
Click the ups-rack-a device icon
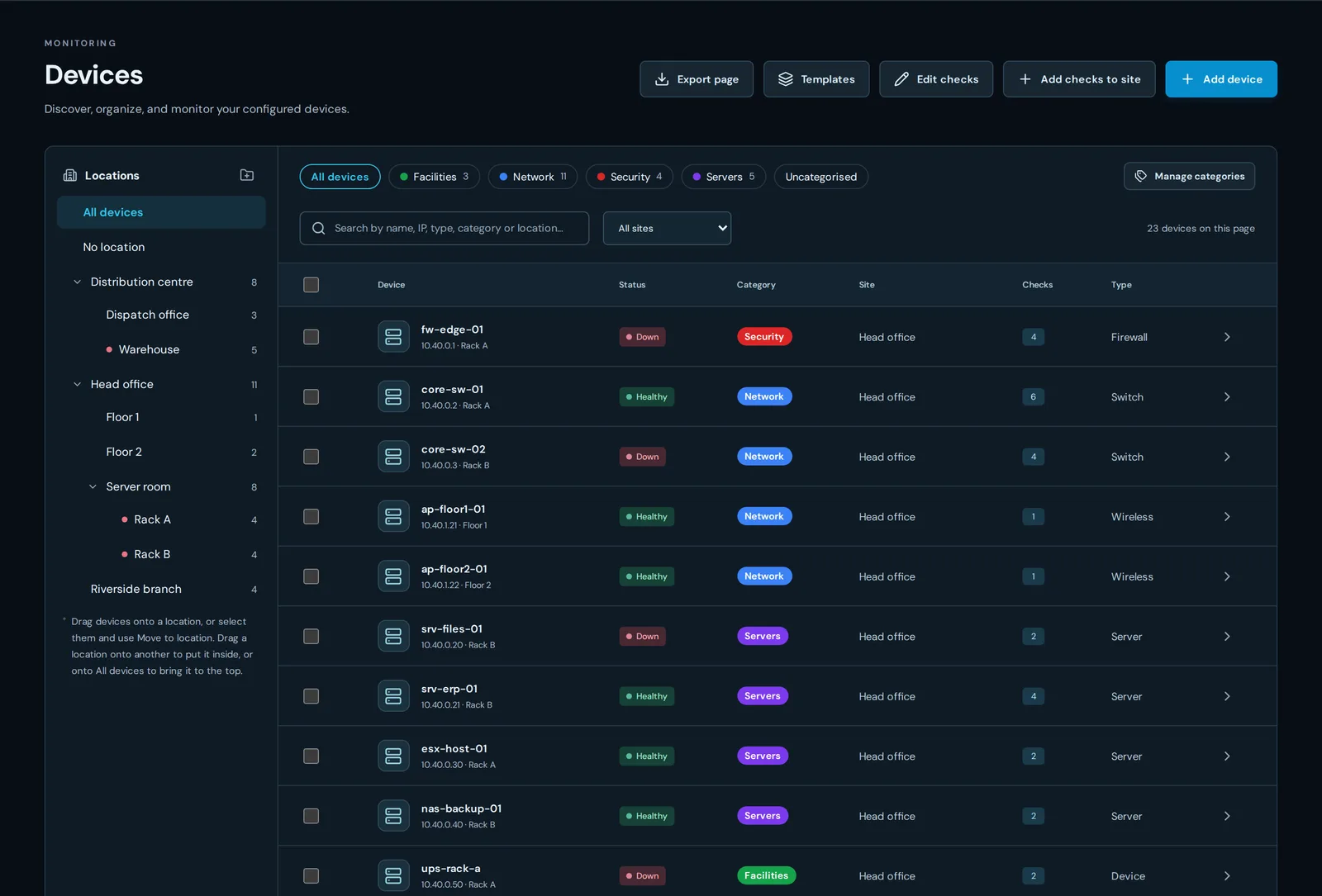tap(393, 875)
